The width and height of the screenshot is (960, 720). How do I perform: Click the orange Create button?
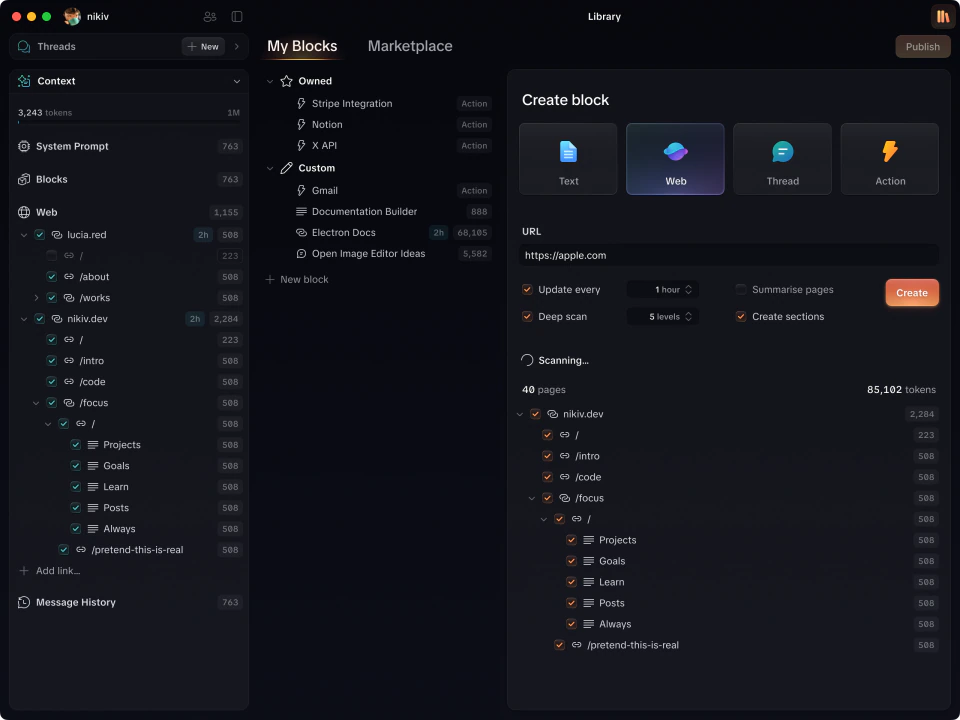(911, 292)
